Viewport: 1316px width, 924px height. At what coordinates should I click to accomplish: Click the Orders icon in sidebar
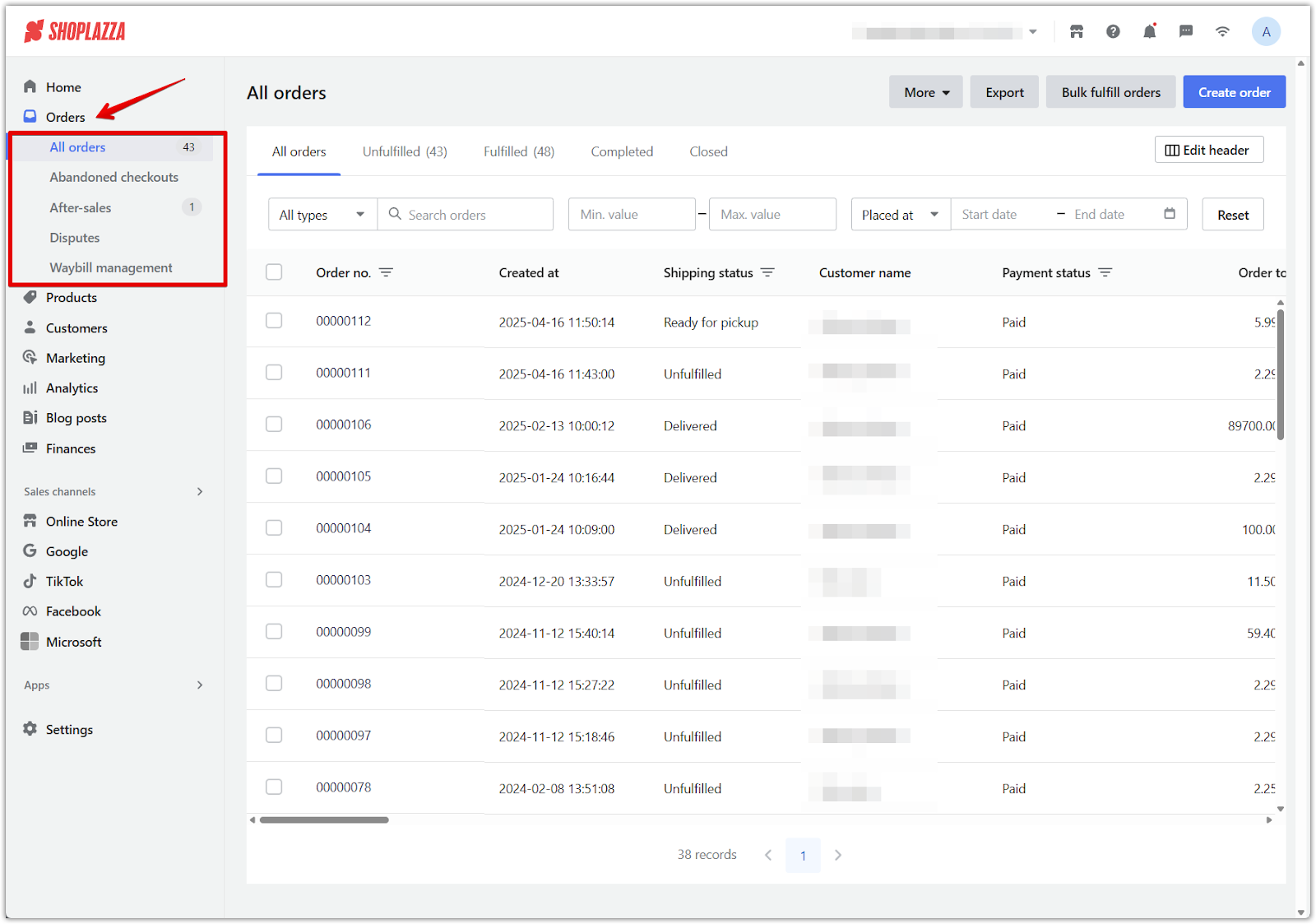click(x=30, y=116)
